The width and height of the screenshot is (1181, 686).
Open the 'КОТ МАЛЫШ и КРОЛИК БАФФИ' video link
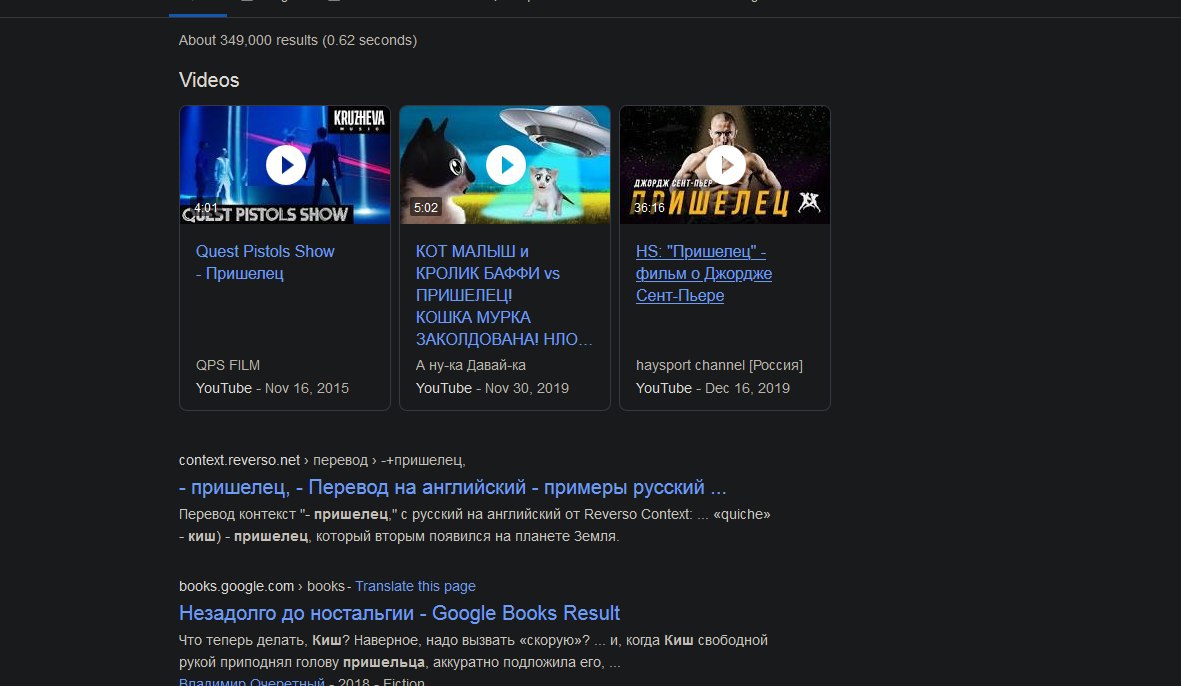click(504, 295)
